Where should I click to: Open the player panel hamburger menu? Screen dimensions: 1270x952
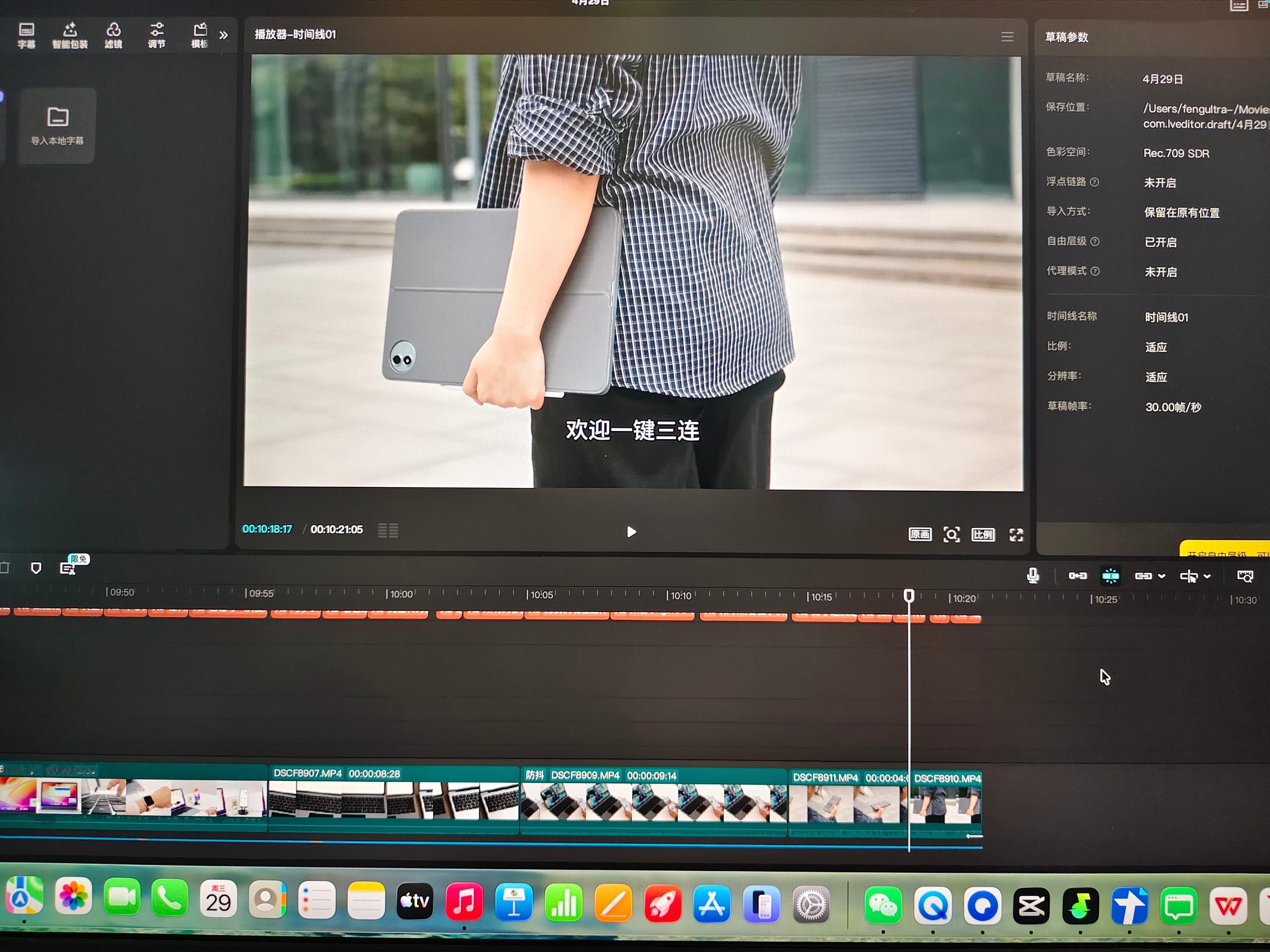pyautogui.click(x=1007, y=37)
